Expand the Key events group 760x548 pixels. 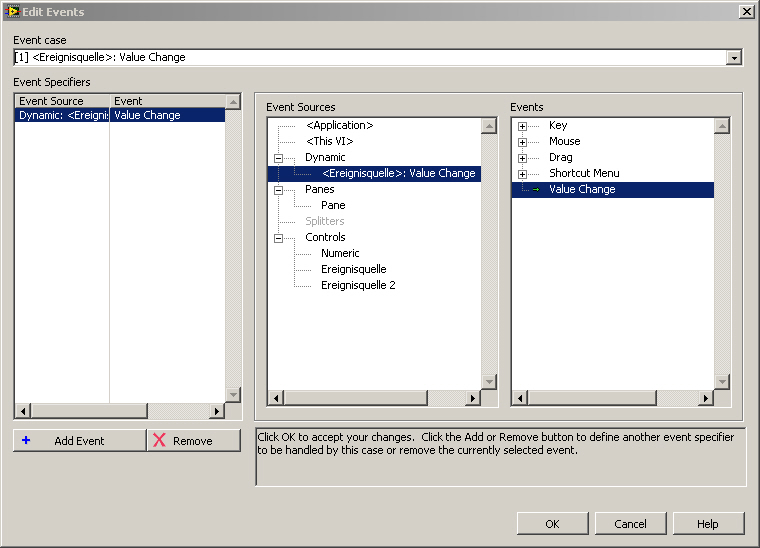tap(522, 126)
